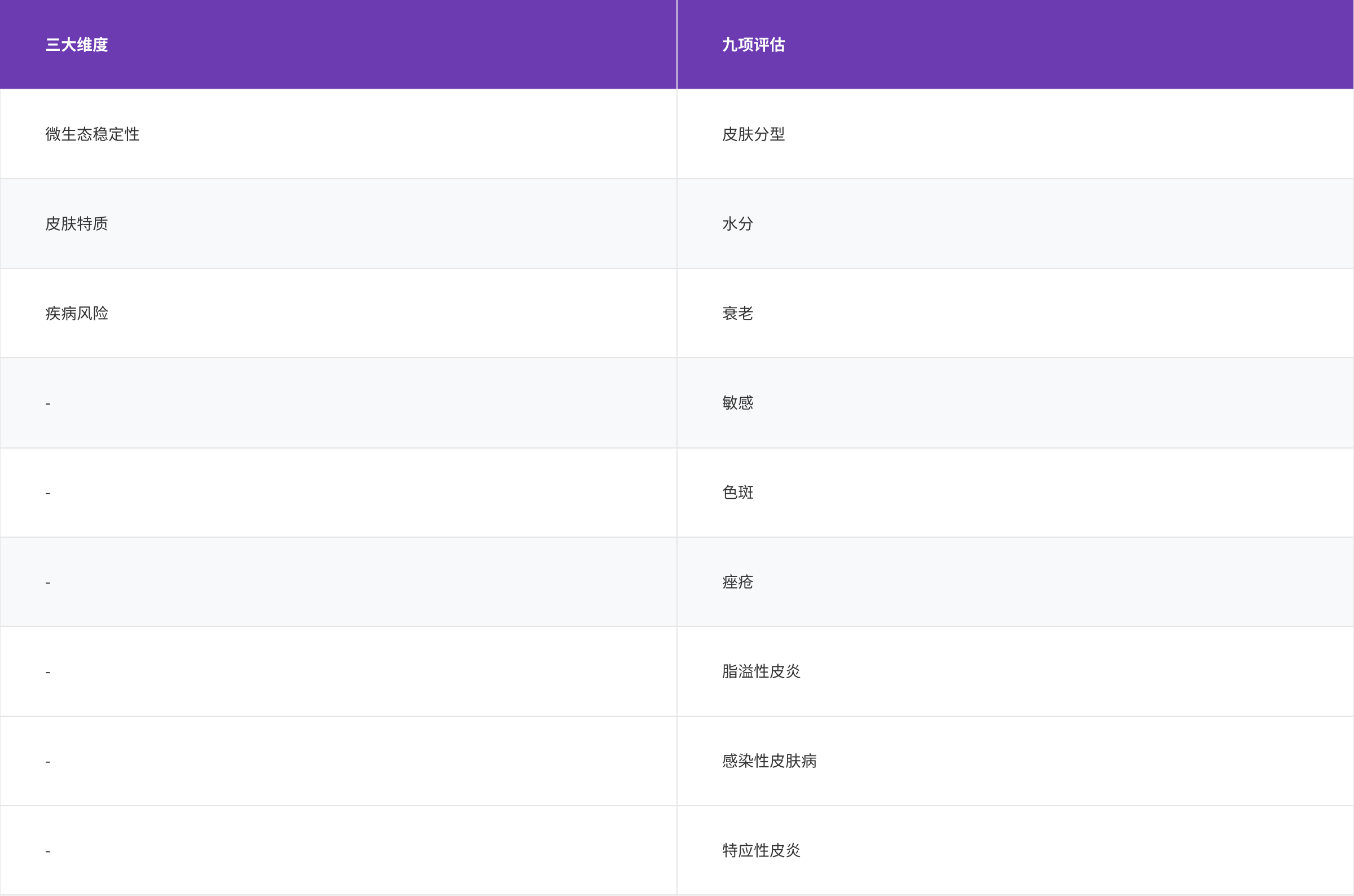
Task: Click the dash beside 感染性皮肤病
Action: pyautogui.click(x=48, y=762)
